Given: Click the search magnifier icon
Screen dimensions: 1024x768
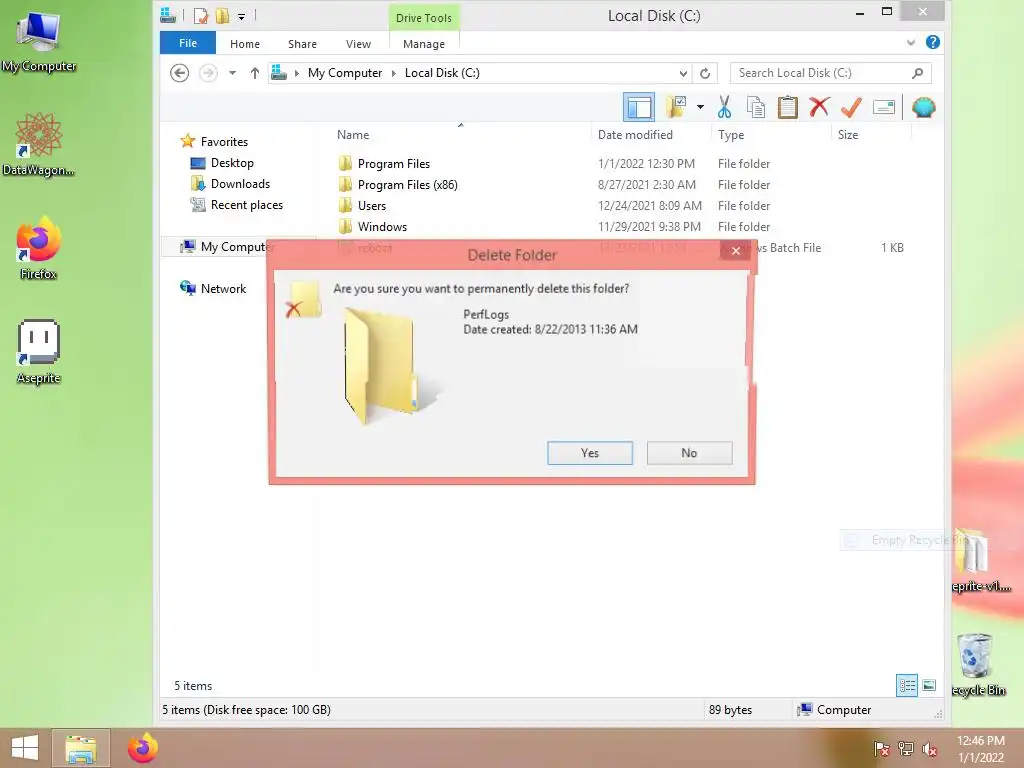Looking at the screenshot, I should 918,73.
